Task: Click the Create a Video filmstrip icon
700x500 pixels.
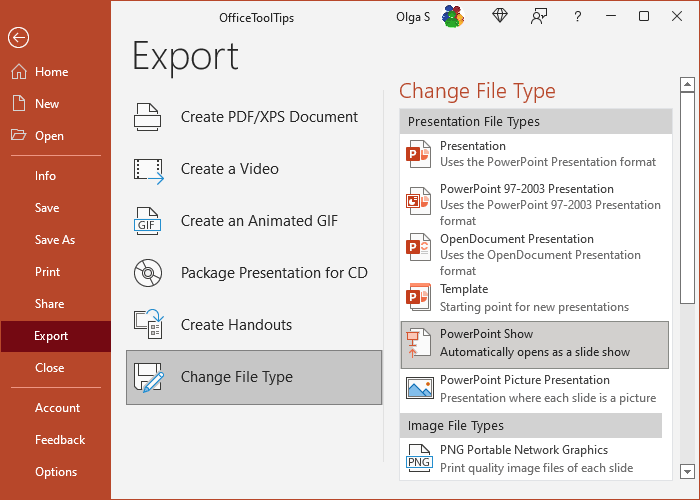Action: click(149, 171)
